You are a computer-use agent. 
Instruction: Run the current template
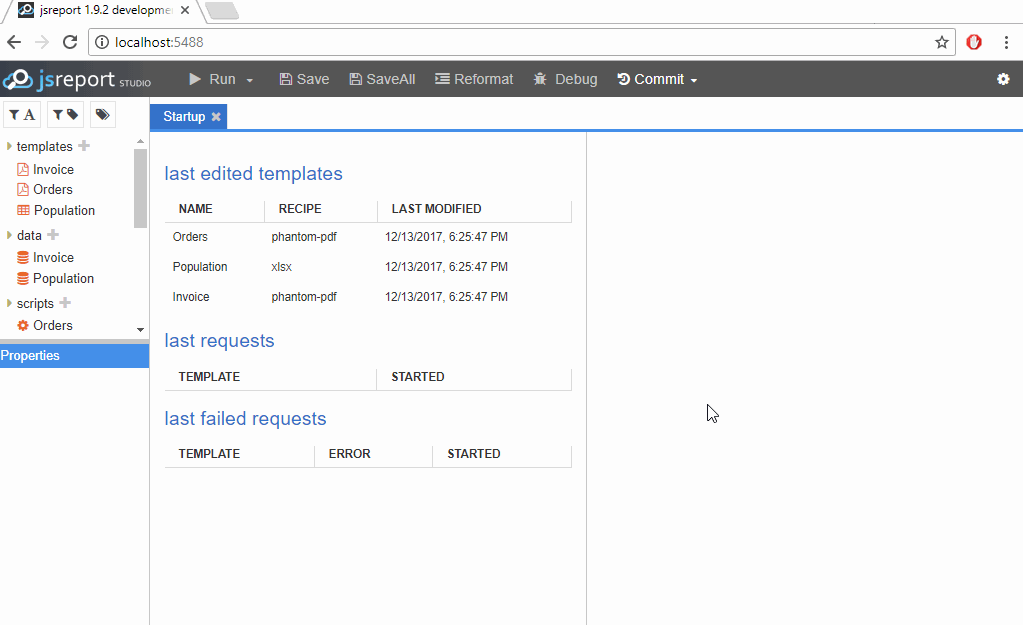tap(214, 78)
